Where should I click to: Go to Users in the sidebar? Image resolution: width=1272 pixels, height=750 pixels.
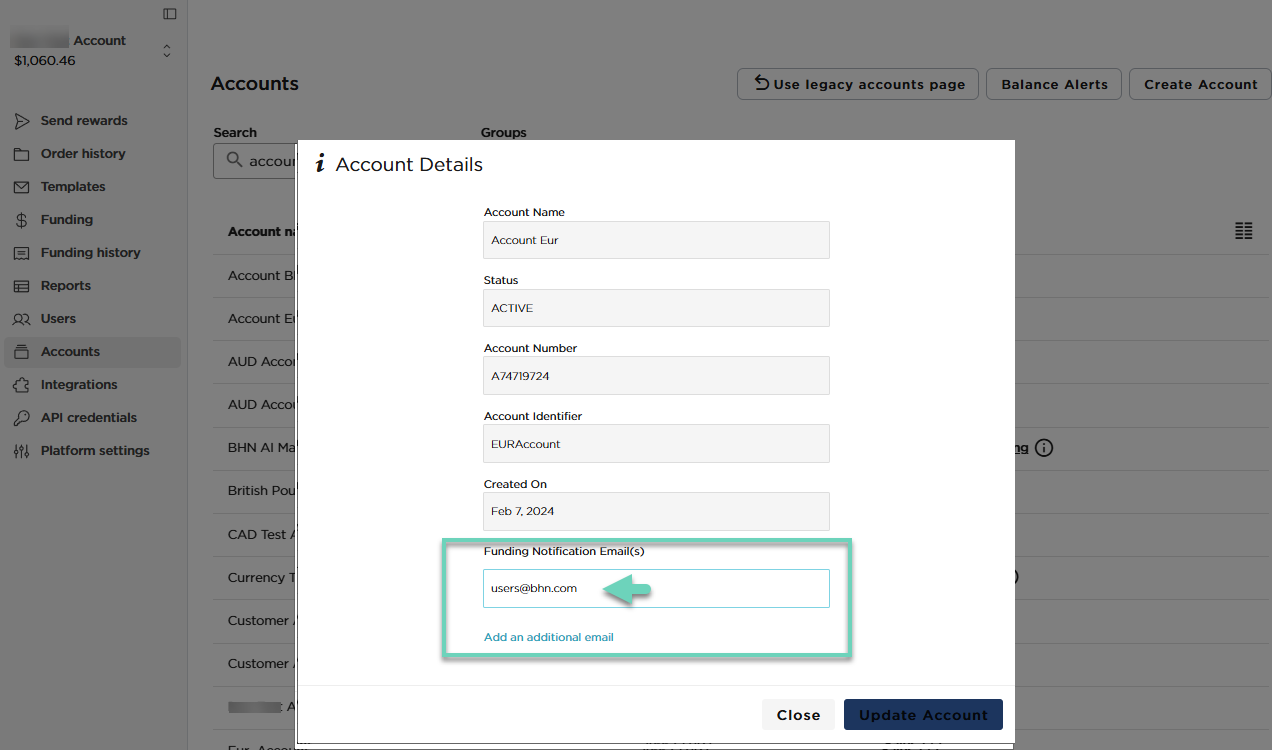tap(58, 319)
